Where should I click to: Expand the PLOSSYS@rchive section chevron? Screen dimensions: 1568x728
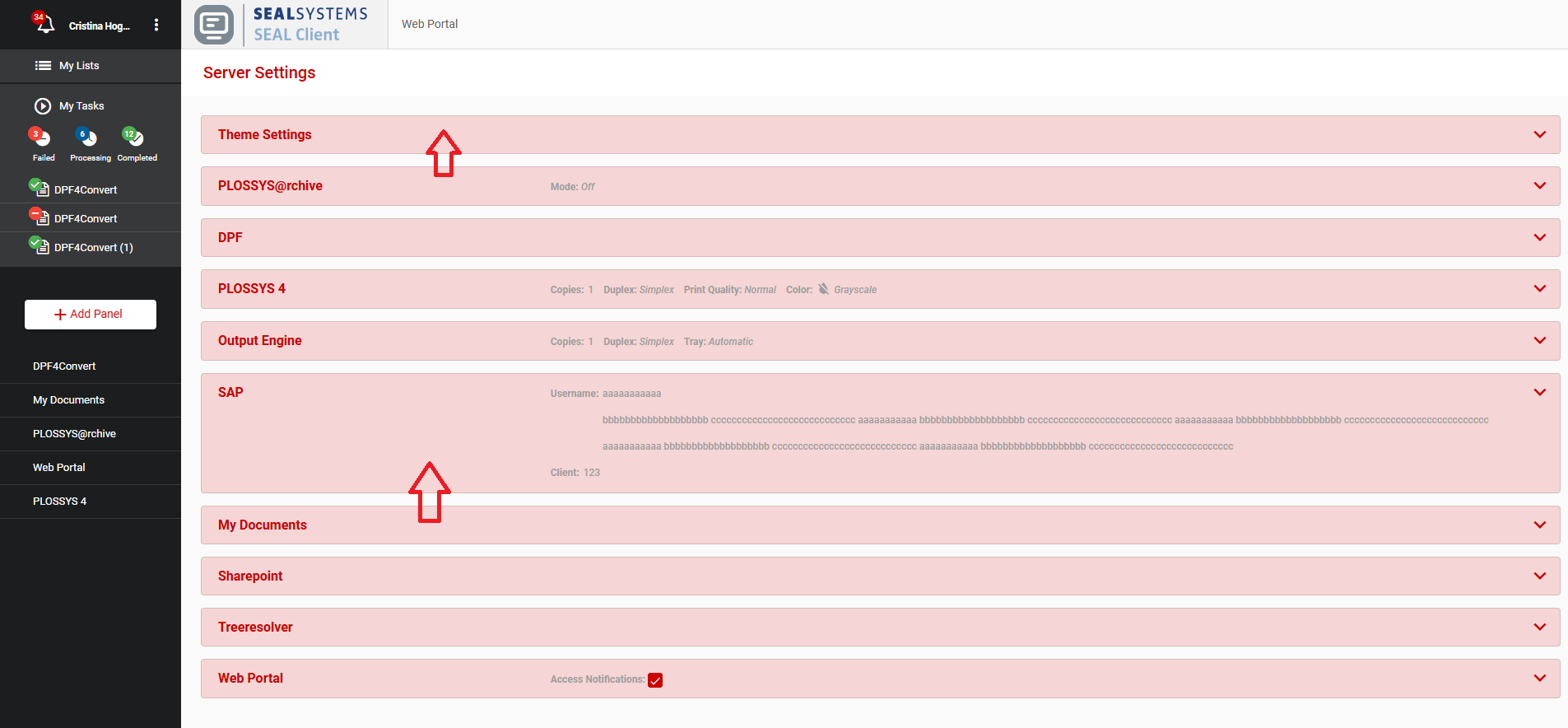pyautogui.click(x=1539, y=186)
